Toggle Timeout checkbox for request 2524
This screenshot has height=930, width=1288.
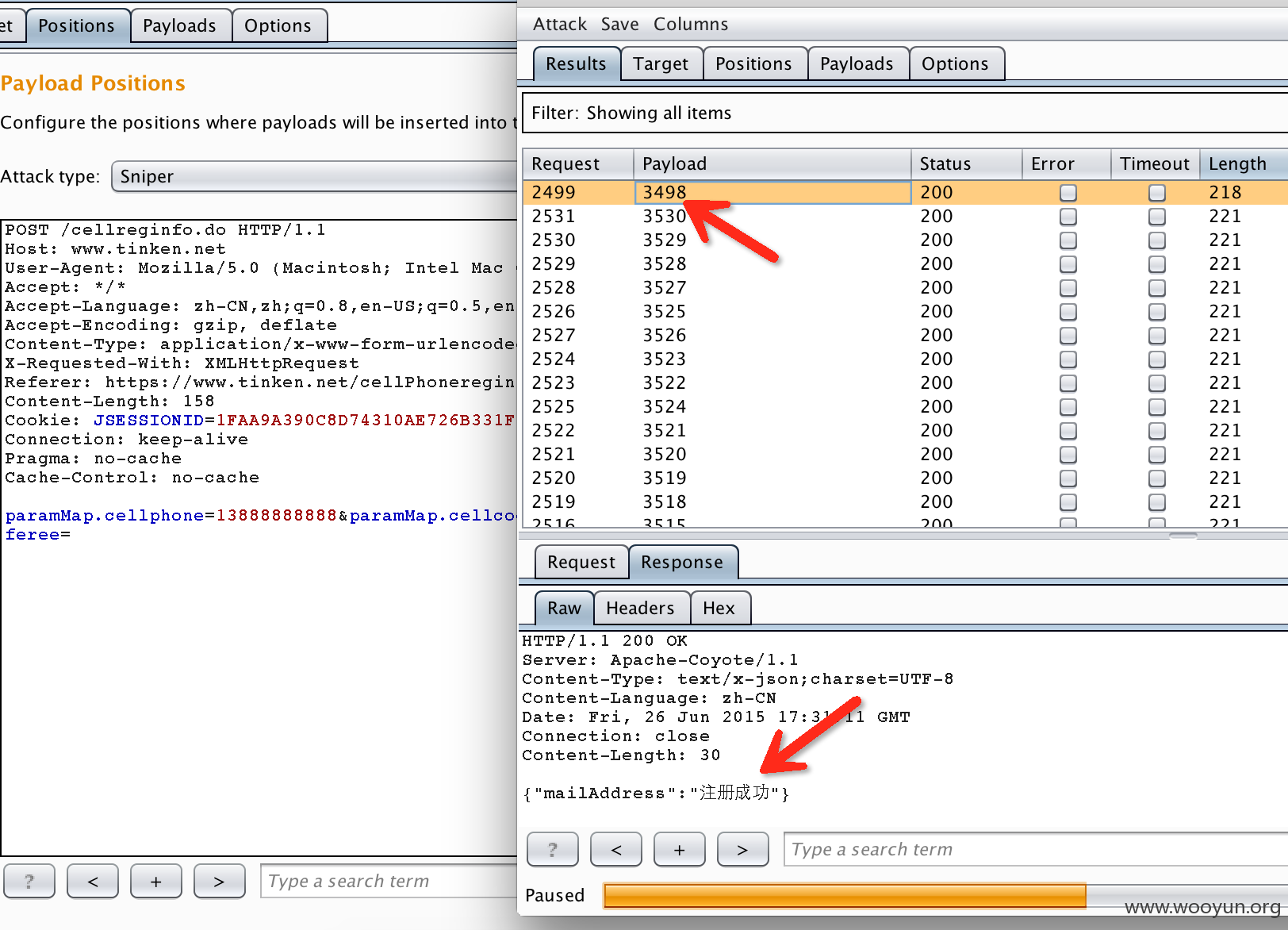point(1157,359)
